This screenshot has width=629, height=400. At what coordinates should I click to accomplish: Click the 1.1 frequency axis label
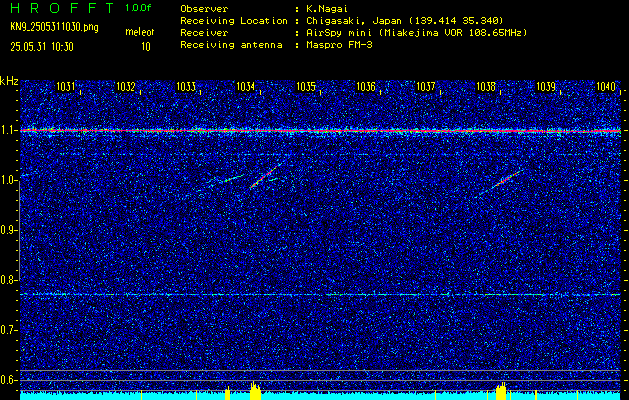(x=8, y=131)
